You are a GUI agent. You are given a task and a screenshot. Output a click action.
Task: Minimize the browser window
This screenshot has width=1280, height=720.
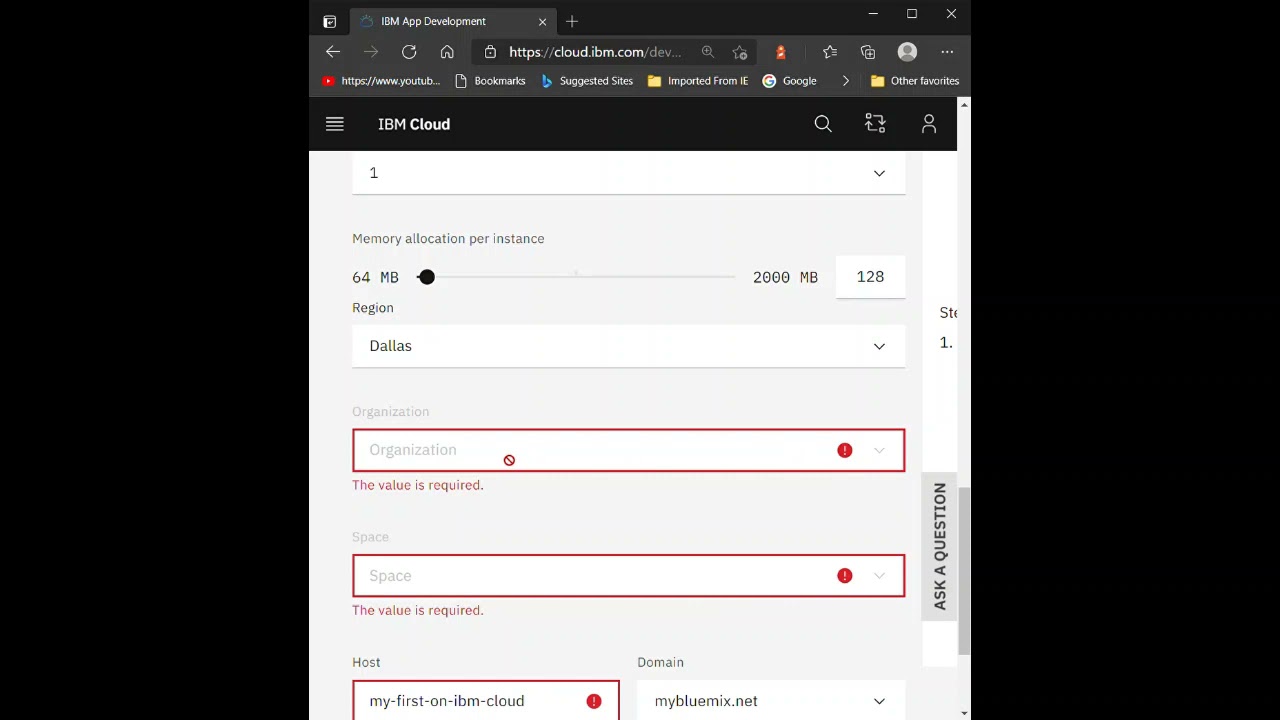point(873,14)
